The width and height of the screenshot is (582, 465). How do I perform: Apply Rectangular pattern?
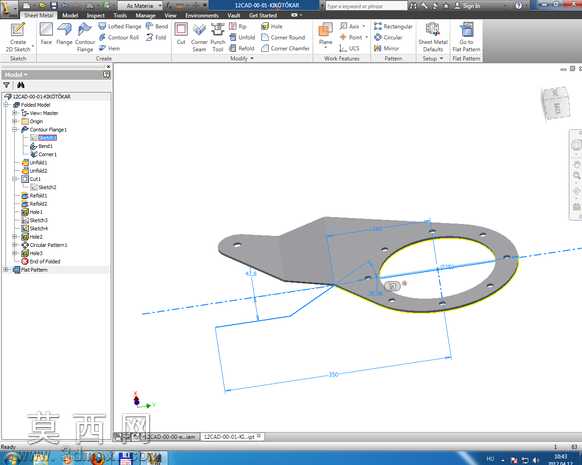tap(393, 26)
